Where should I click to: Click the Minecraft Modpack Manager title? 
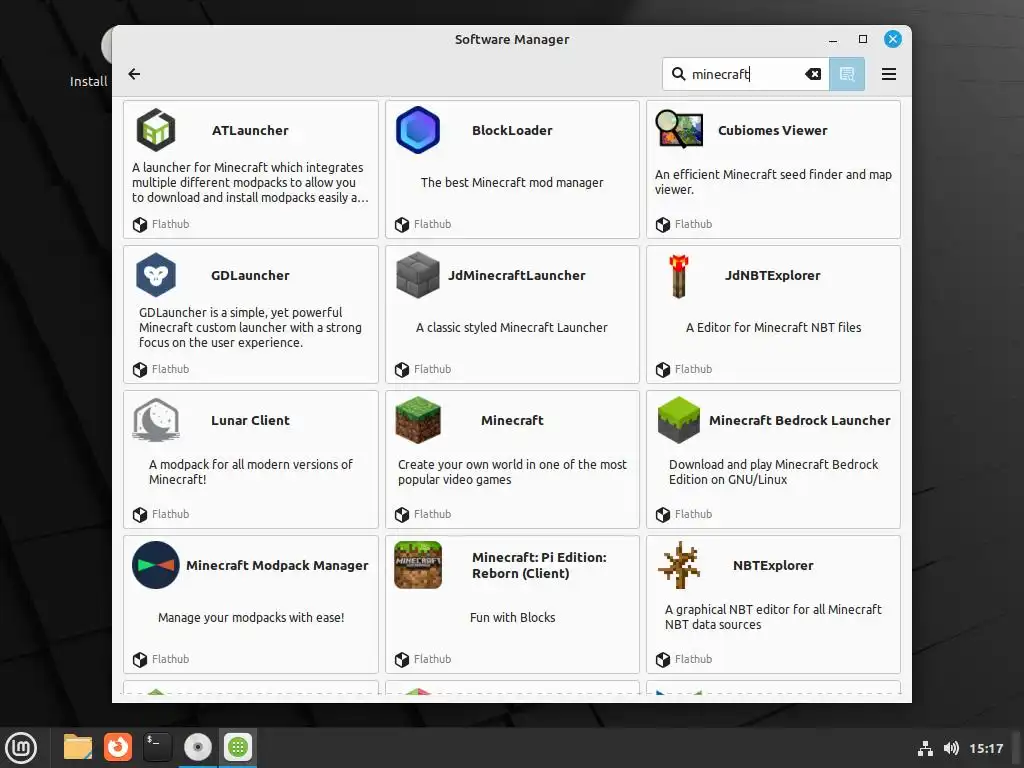tap(277, 565)
